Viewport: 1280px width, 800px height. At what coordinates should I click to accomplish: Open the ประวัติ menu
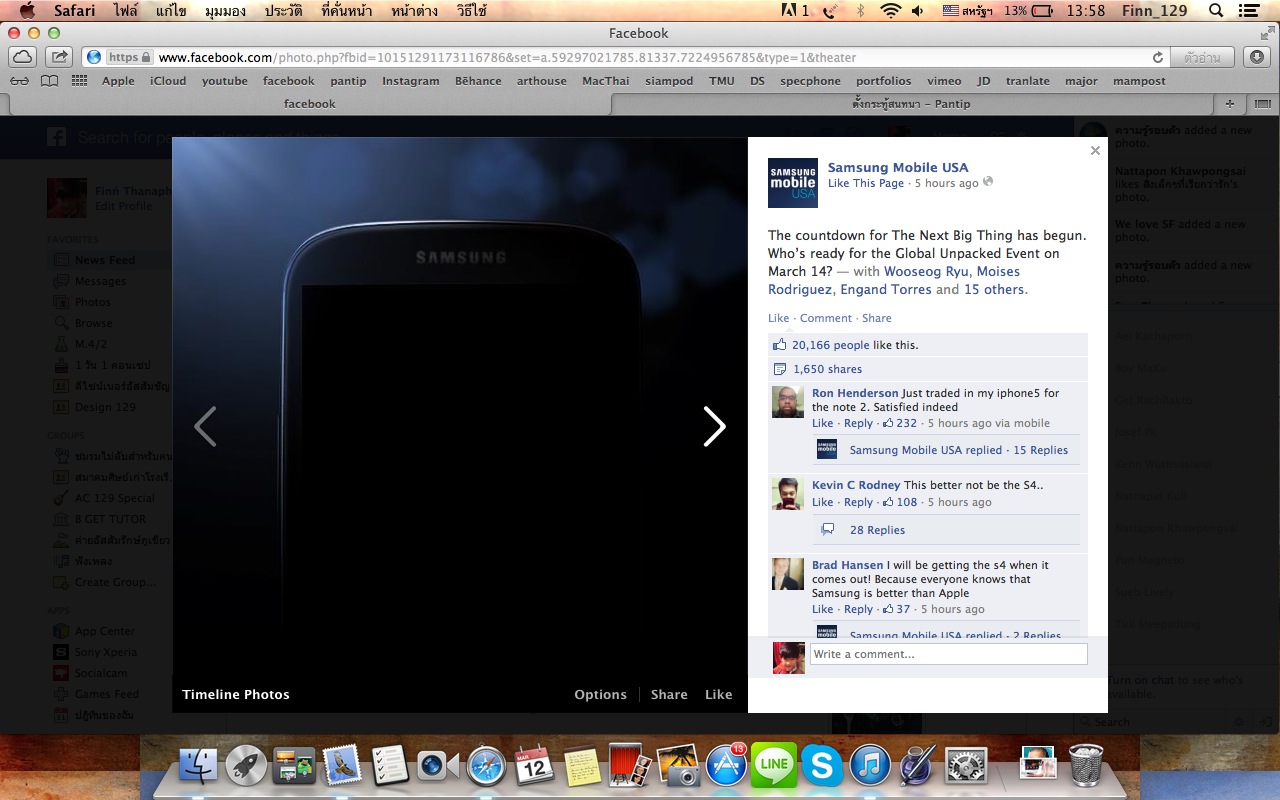tap(285, 10)
